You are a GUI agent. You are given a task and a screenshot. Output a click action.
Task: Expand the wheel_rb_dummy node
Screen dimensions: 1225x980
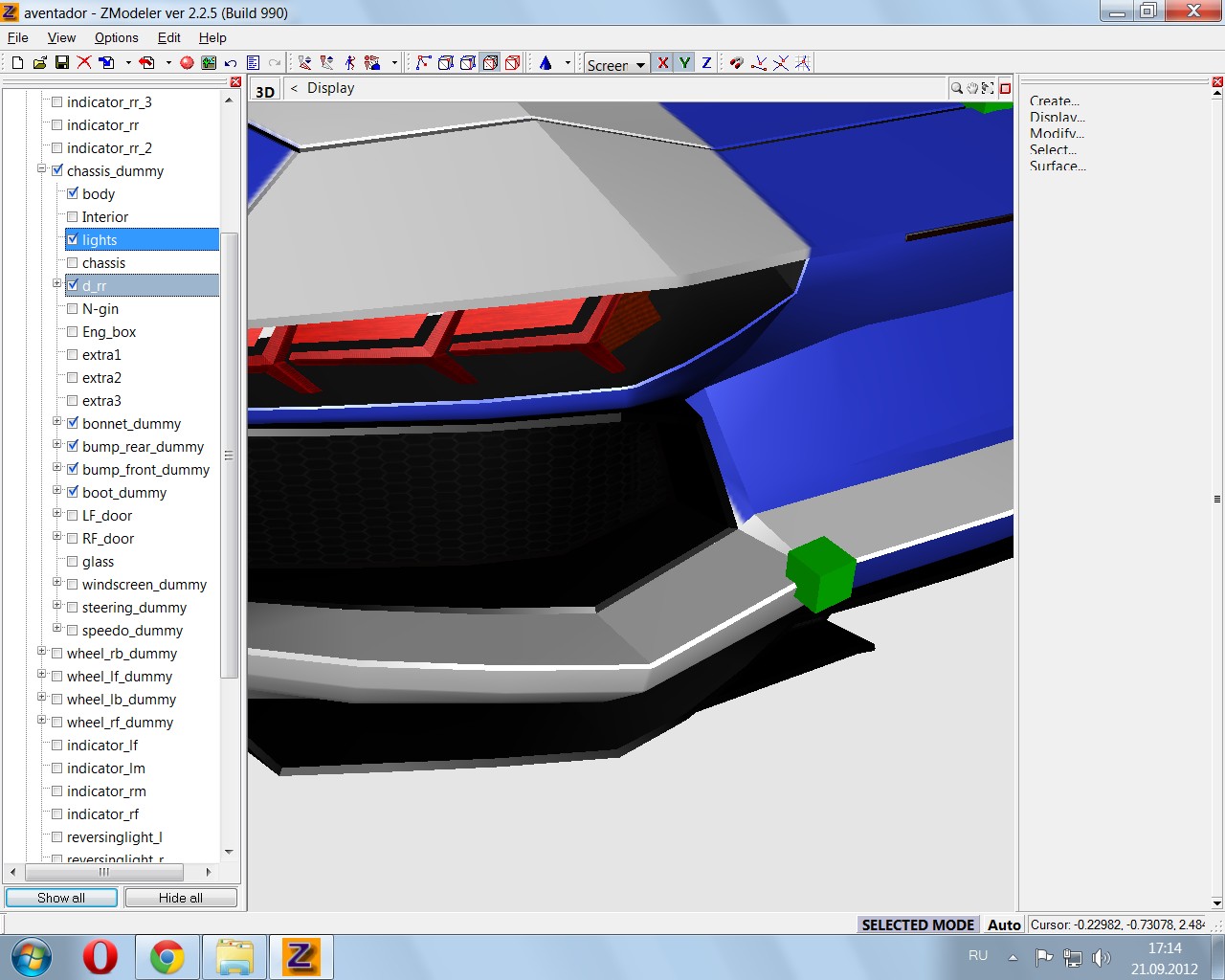click(41, 651)
